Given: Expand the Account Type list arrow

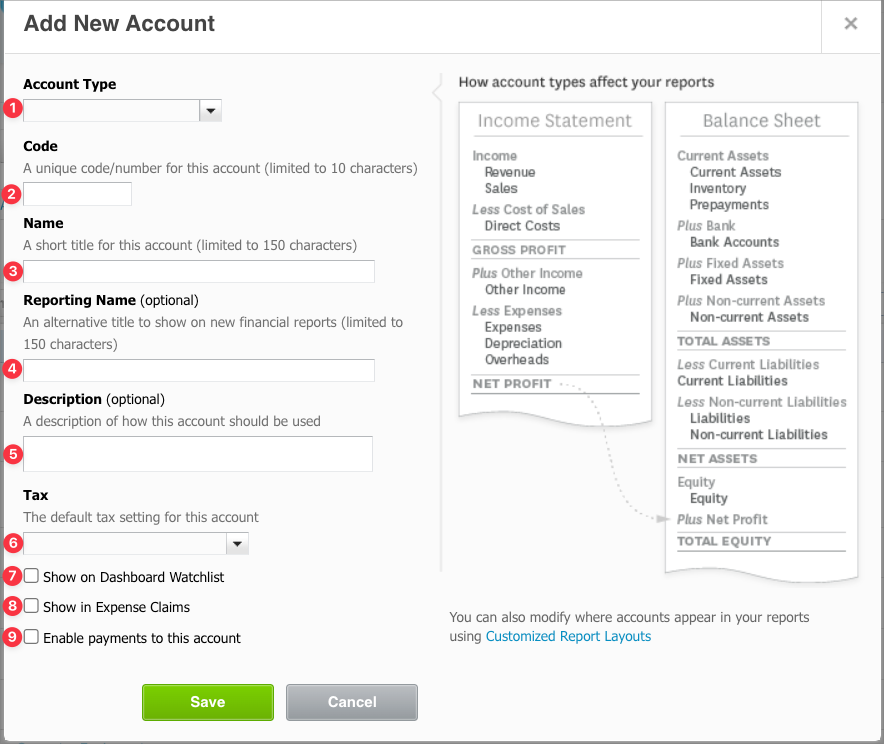Looking at the screenshot, I should (209, 109).
